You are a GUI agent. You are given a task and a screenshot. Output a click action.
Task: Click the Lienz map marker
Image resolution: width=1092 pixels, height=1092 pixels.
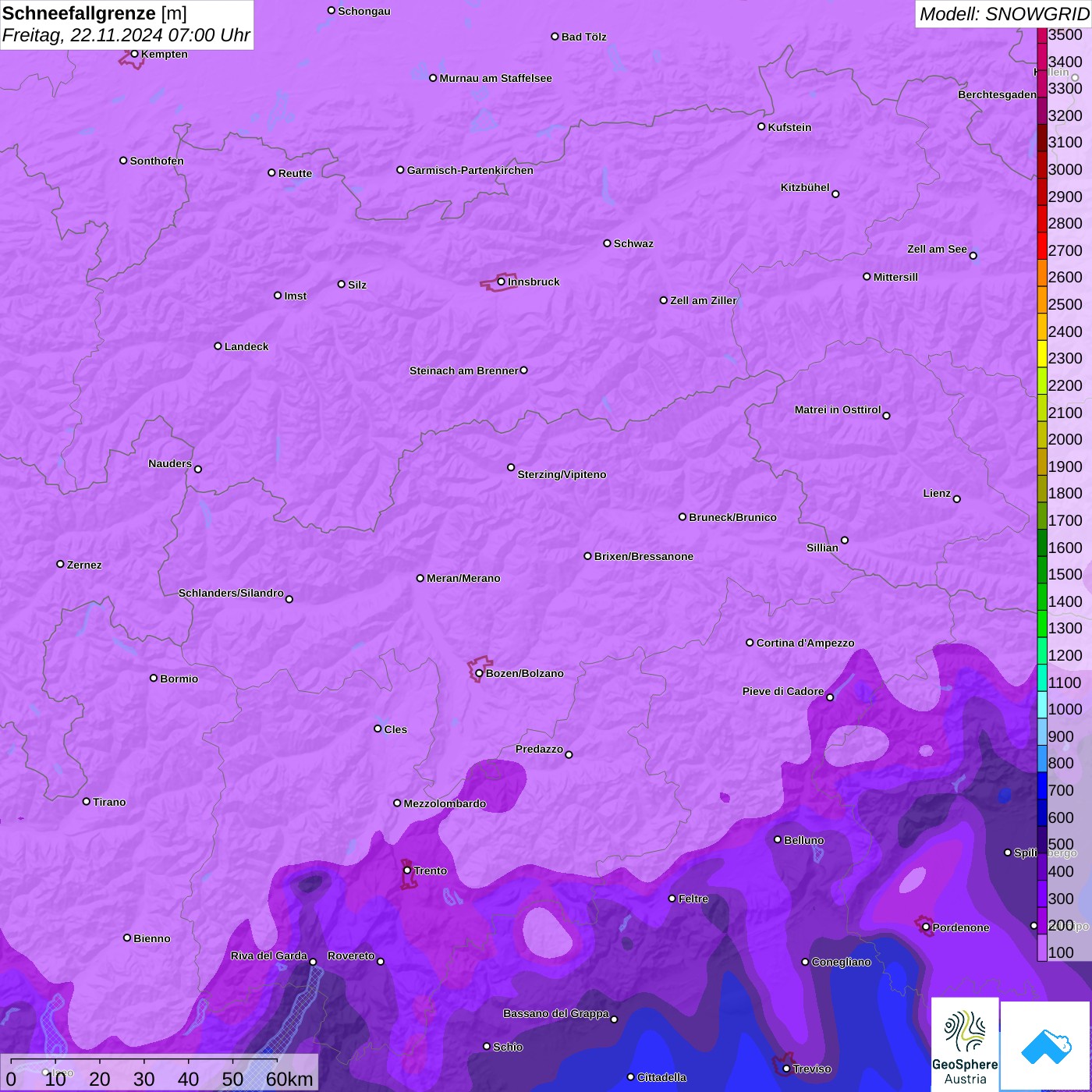tap(957, 499)
